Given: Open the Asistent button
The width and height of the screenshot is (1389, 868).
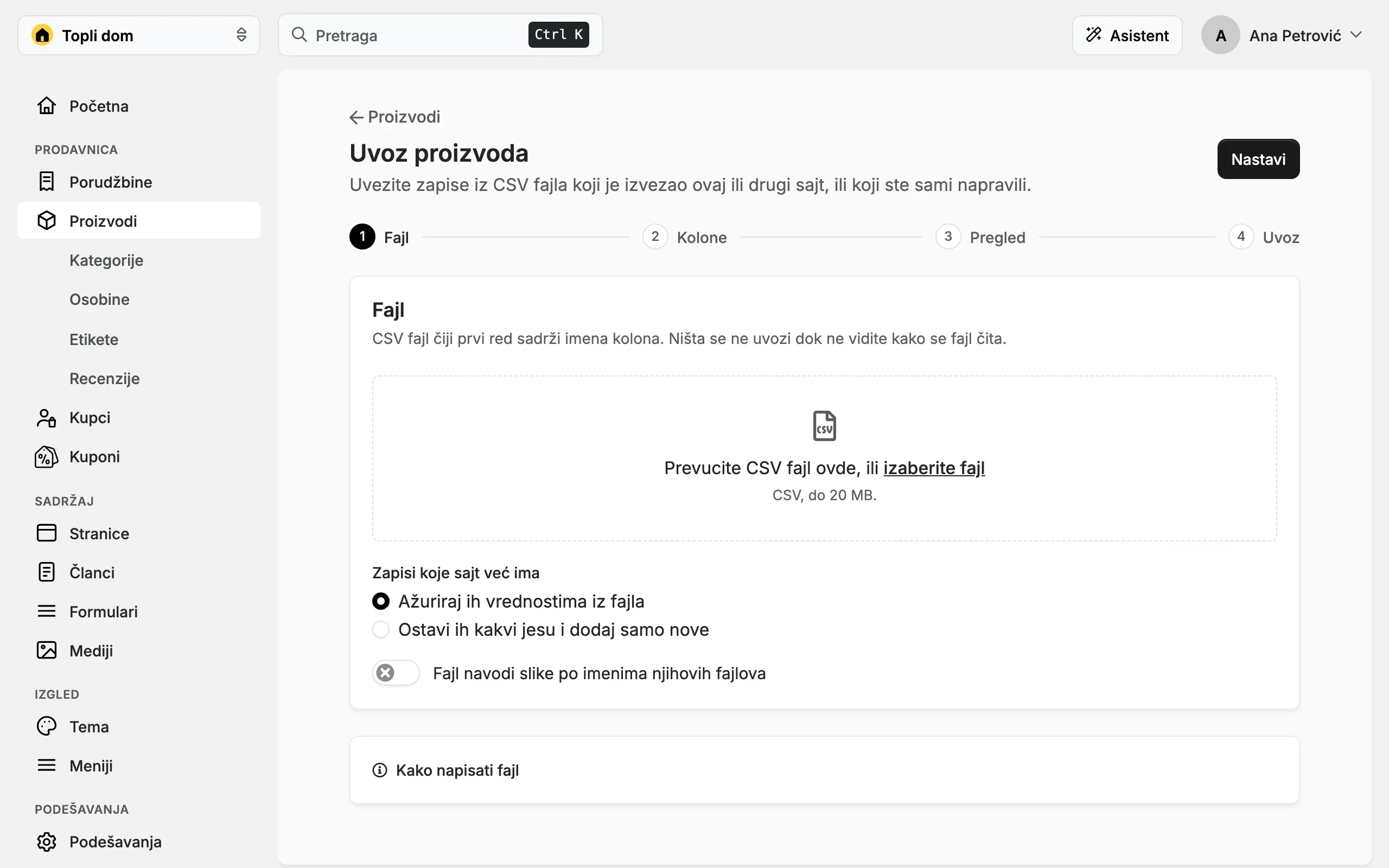Looking at the screenshot, I should point(1127,35).
